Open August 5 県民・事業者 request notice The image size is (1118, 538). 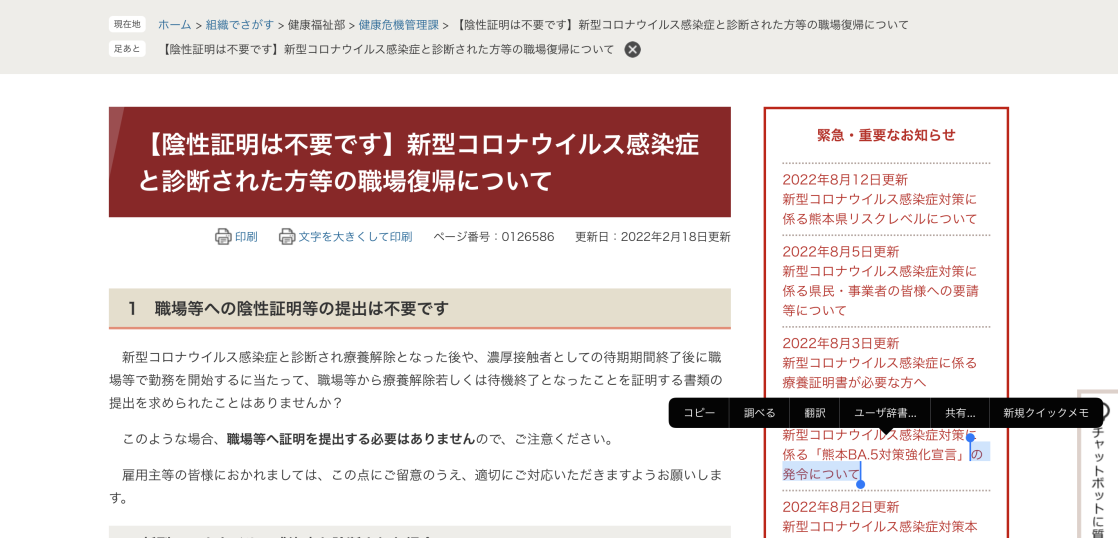879,290
